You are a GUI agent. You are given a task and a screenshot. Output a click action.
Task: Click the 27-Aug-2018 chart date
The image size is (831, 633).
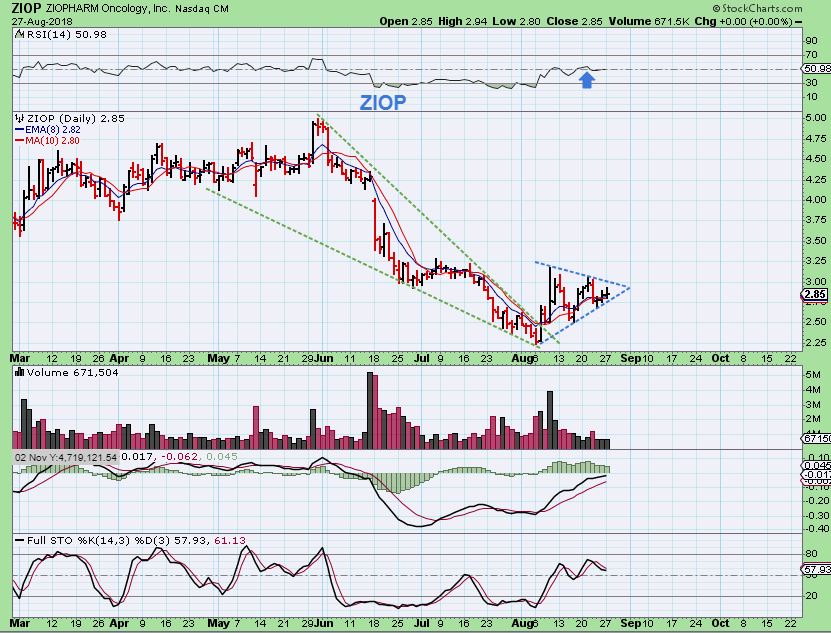(42, 22)
